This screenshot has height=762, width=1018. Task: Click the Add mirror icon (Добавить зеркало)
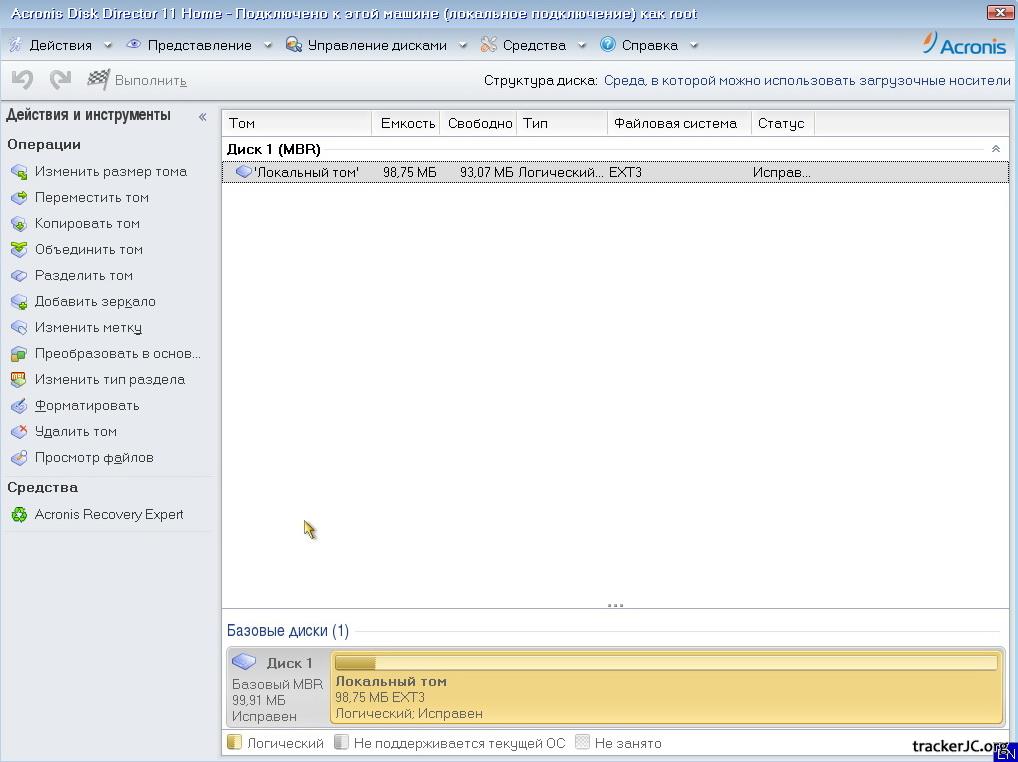coord(19,302)
